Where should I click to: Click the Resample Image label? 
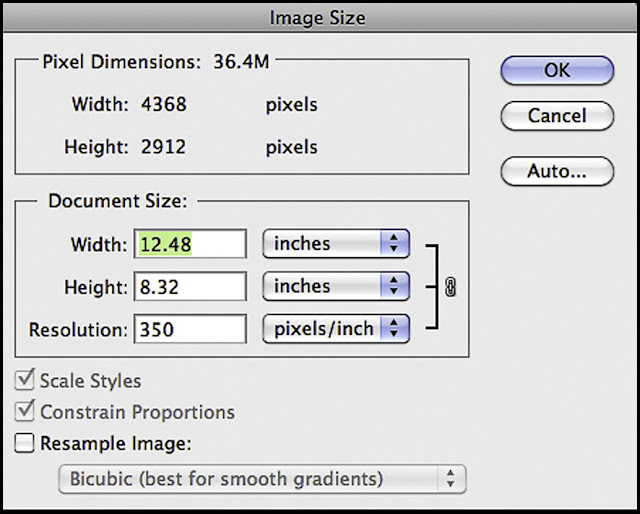(115, 442)
